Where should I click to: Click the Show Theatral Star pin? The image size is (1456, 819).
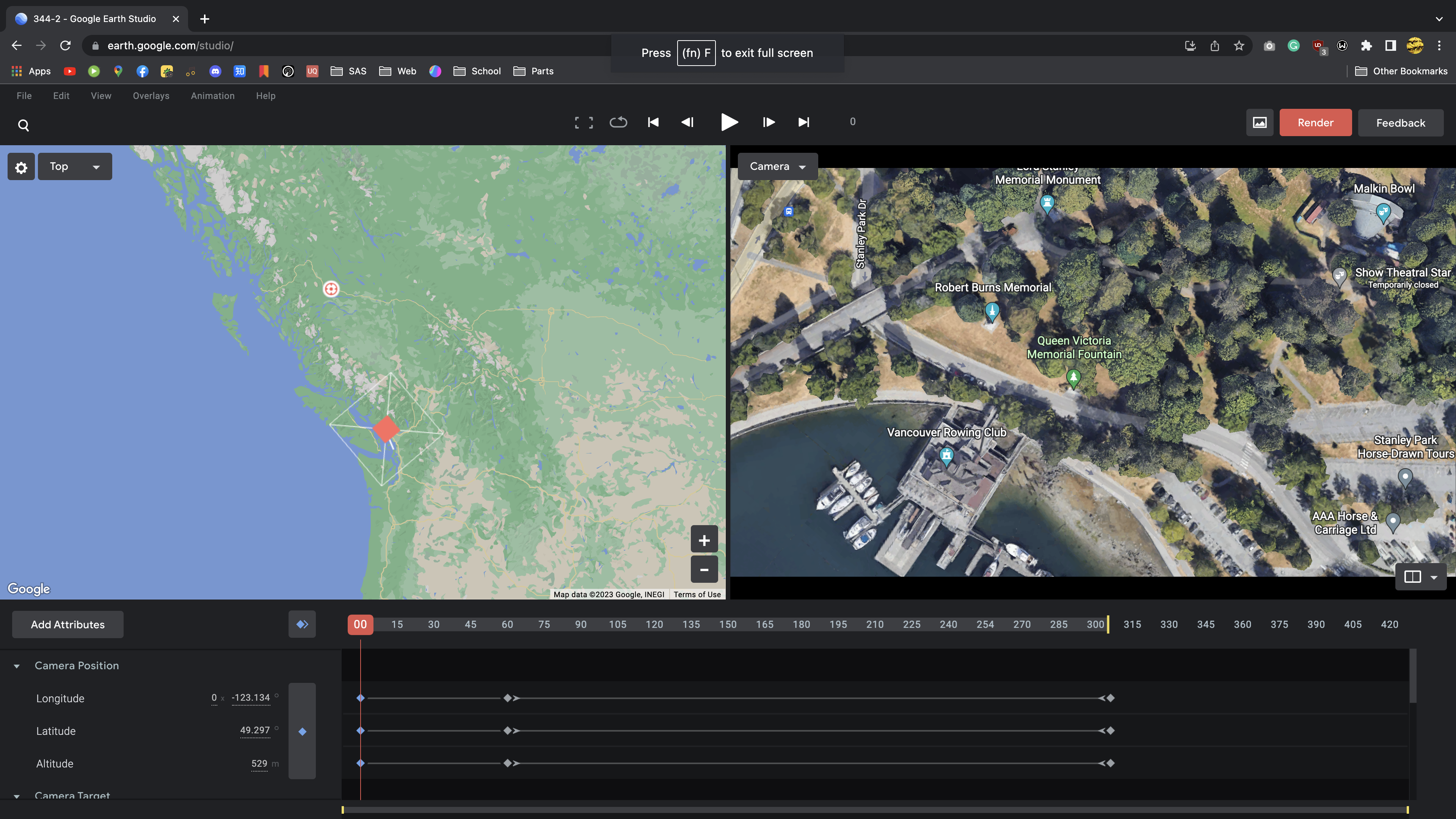(1339, 276)
